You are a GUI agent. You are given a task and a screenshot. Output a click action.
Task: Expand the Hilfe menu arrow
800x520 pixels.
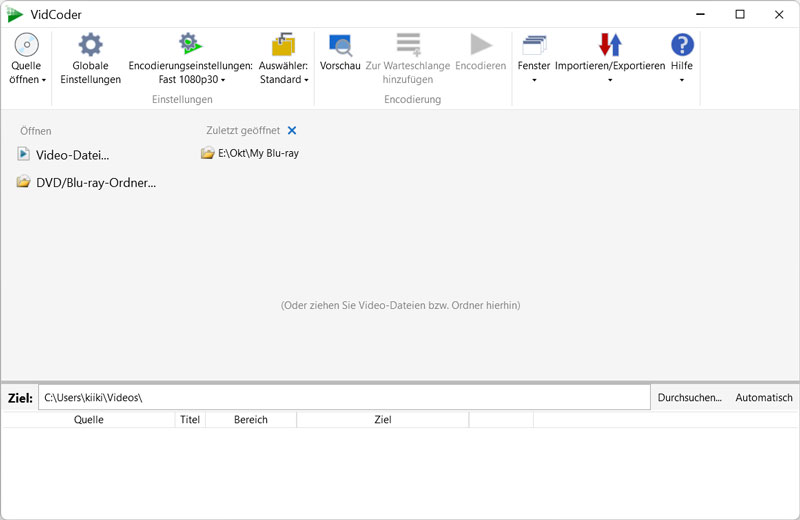pyautogui.click(x=682, y=80)
